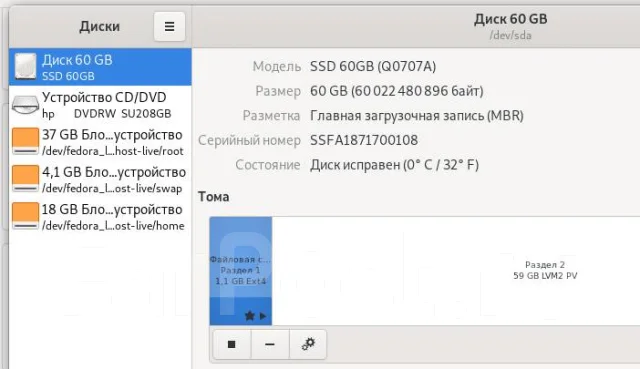The width and height of the screenshot is (640, 369).
Task: Click partitioning value Главная загрузочная запись (MBR)
Action: (x=417, y=116)
